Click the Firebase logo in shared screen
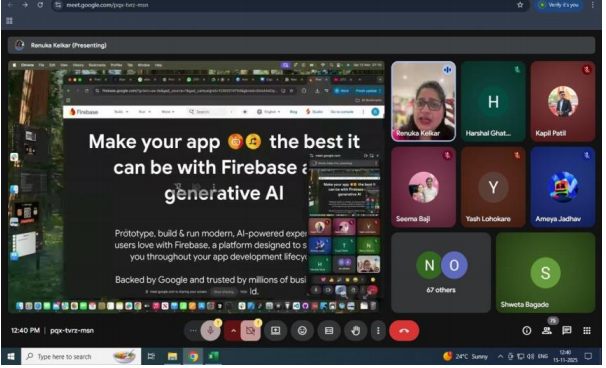606x368 pixels. pos(83,112)
